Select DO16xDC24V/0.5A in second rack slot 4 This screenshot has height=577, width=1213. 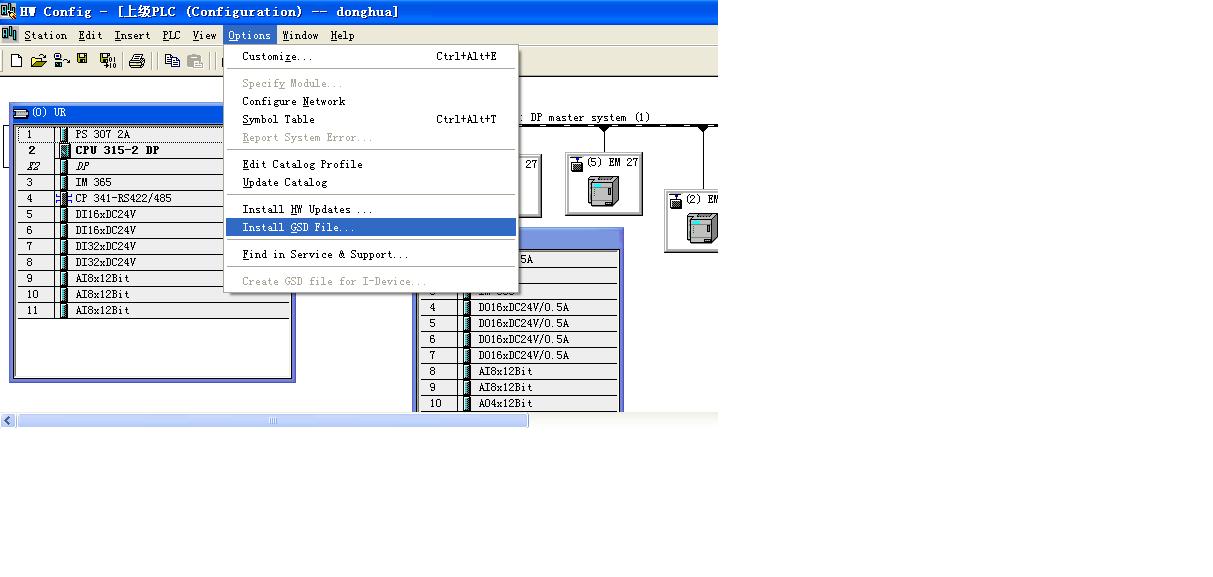click(x=520, y=307)
